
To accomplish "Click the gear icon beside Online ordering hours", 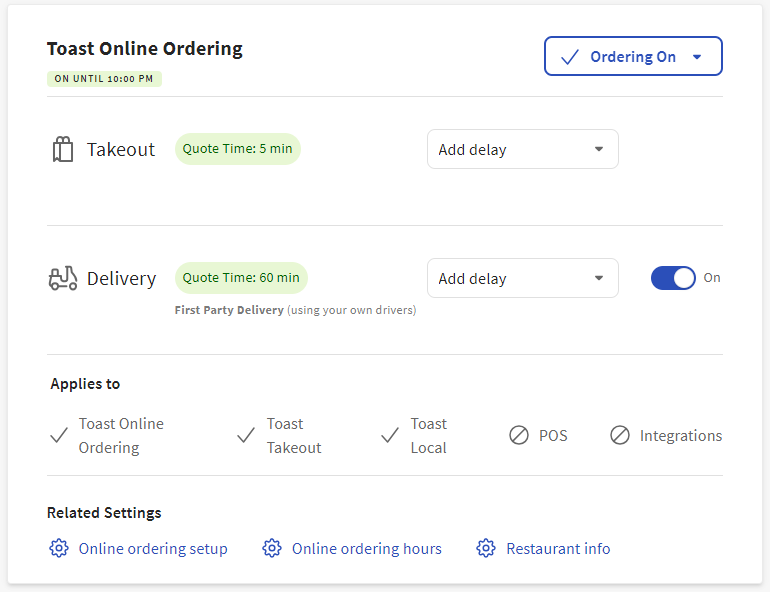I will [272, 548].
